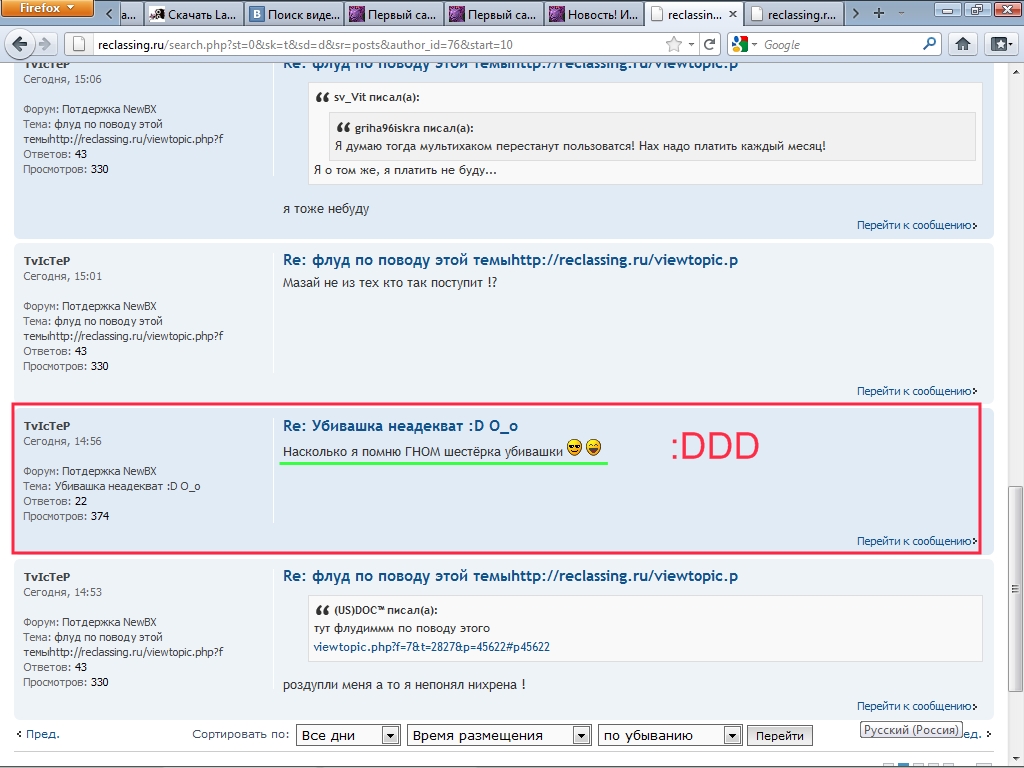Viewport: 1024px width, 768px height.
Task: Open 'Re: Убивашка неадекват :D O_o' post title
Action: click(x=400, y=426)
